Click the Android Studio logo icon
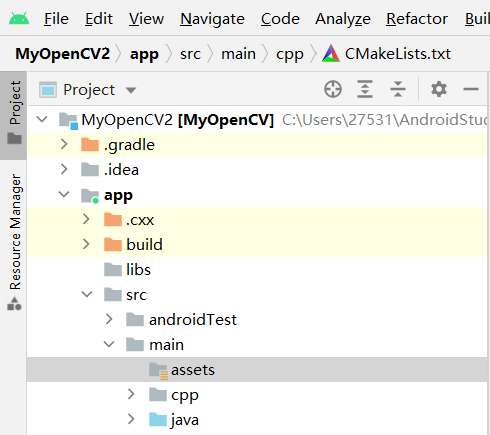This screenshot has height=435, width=490. pos(19,19)
